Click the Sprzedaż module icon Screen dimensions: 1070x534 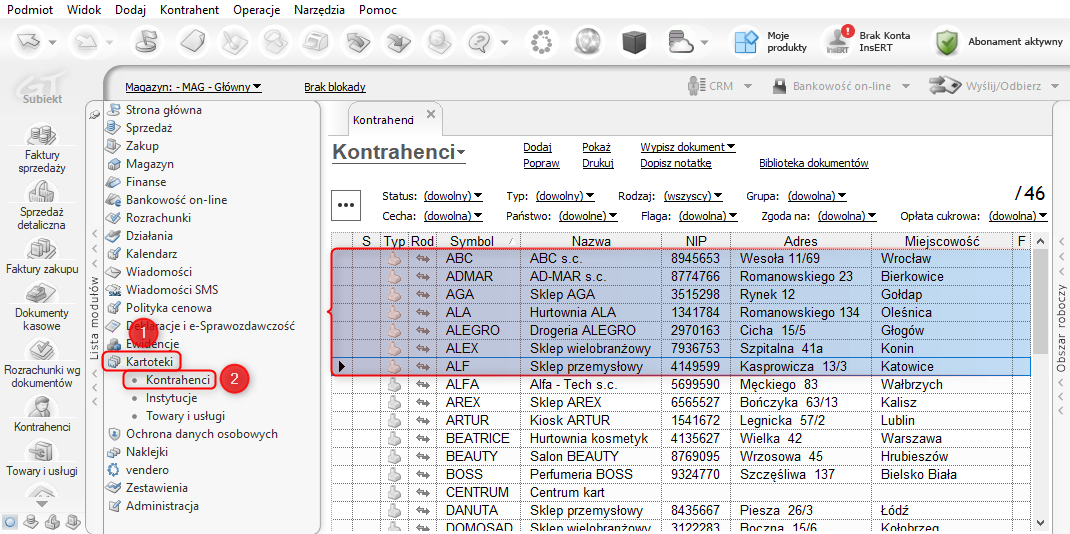click(x=113, y=128)
